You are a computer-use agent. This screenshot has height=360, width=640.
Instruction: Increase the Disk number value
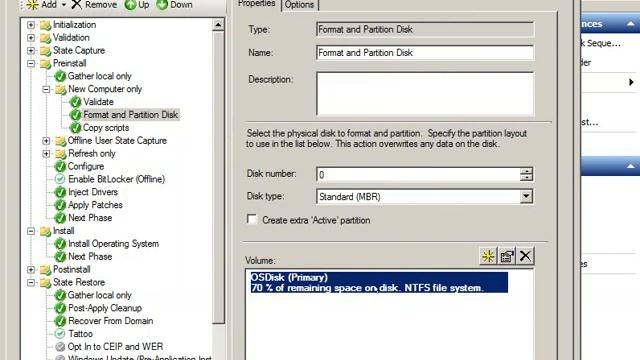point(527,171)
